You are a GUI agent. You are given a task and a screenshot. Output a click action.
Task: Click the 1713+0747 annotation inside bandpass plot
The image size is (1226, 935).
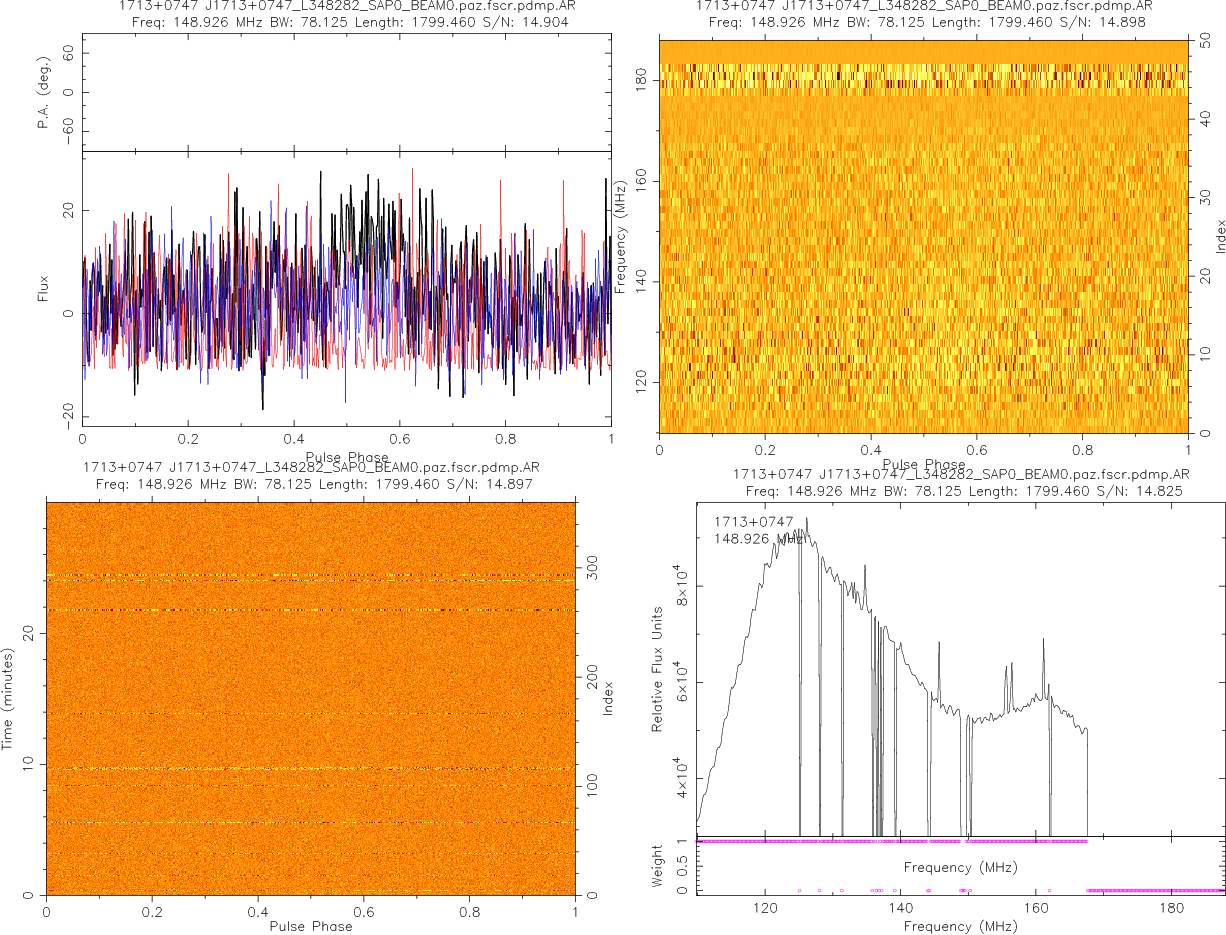(x=753, y=521)
